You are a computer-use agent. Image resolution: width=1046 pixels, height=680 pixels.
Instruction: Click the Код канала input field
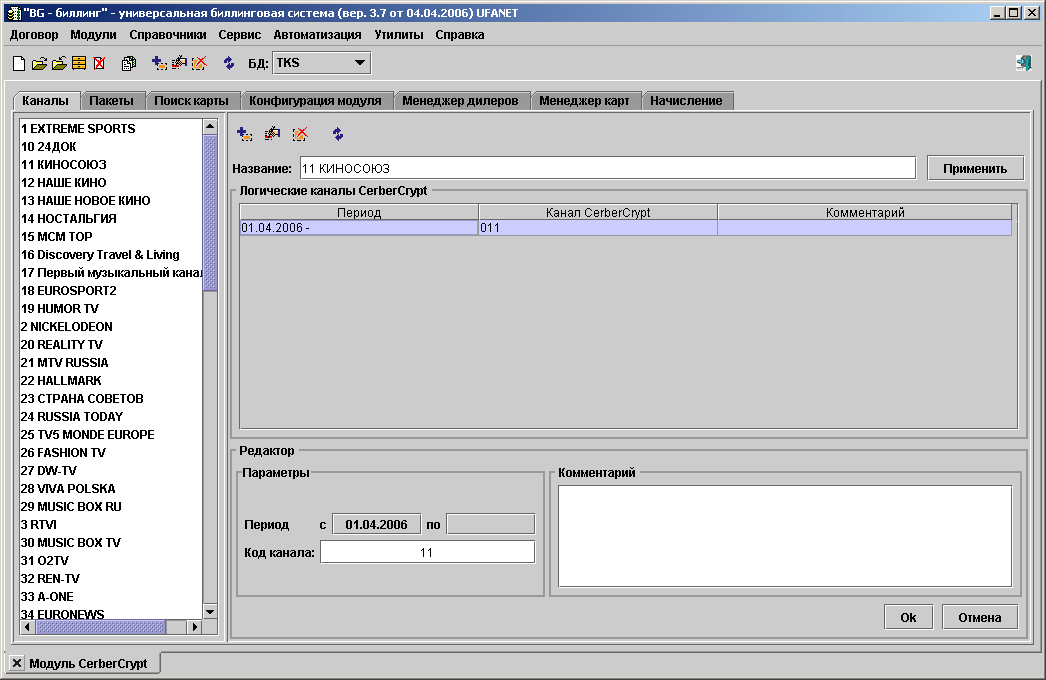tap(427, 552)
